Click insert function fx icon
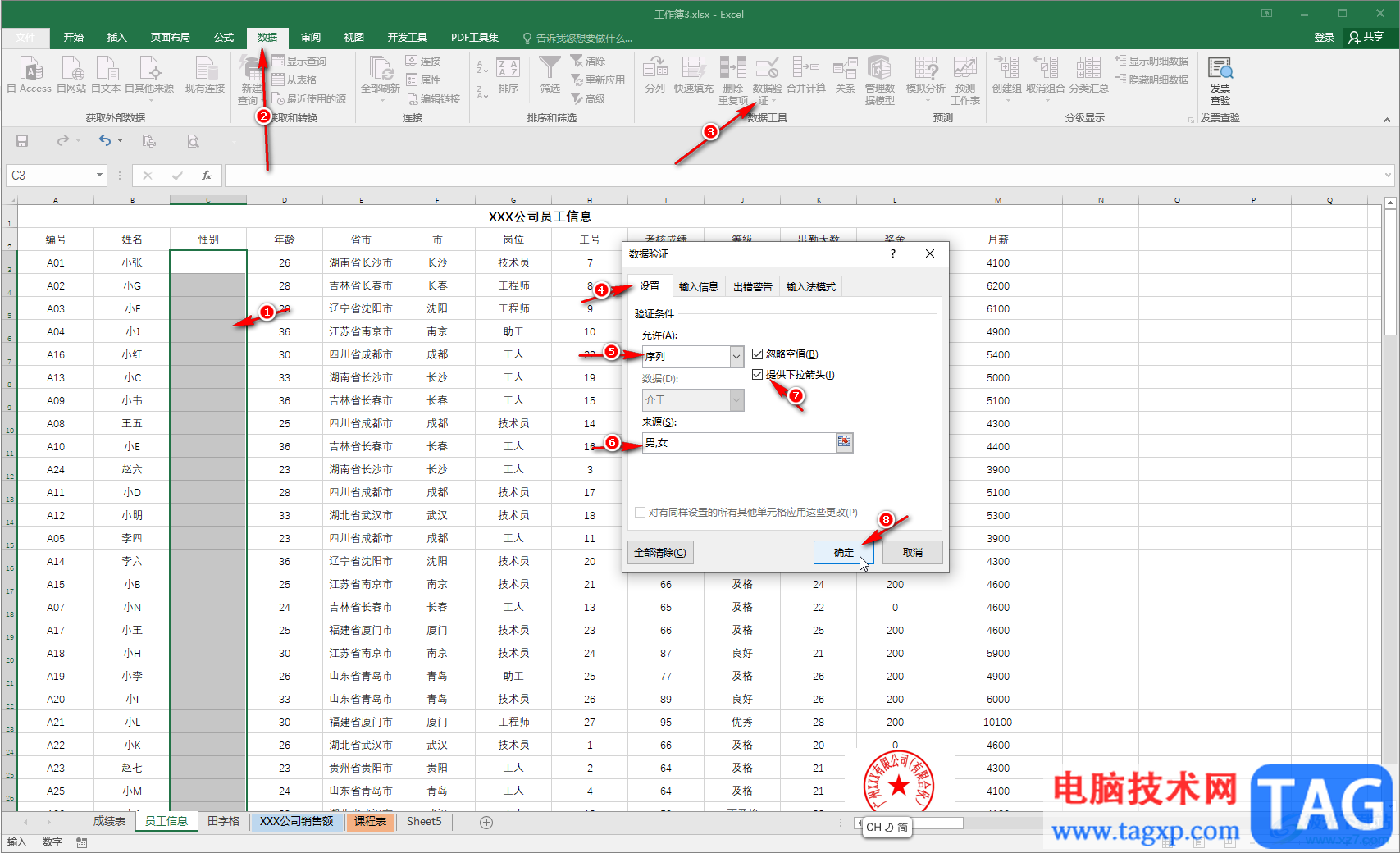Screen dimensions: 1400x853 (207, 175)
